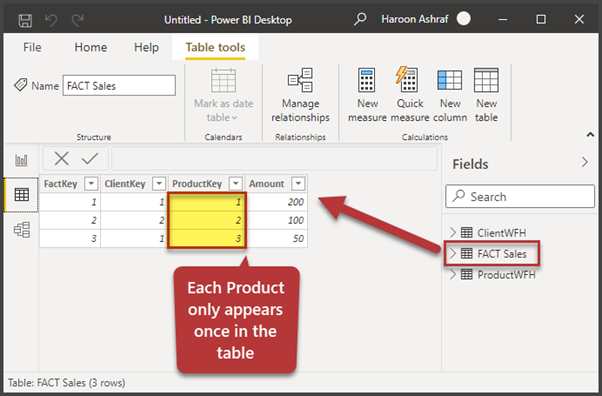Image resolution: width=602 pixels, height=396 pixels.
Task: Select the FACT Sales table name in Fields
Action: (502, 254)
